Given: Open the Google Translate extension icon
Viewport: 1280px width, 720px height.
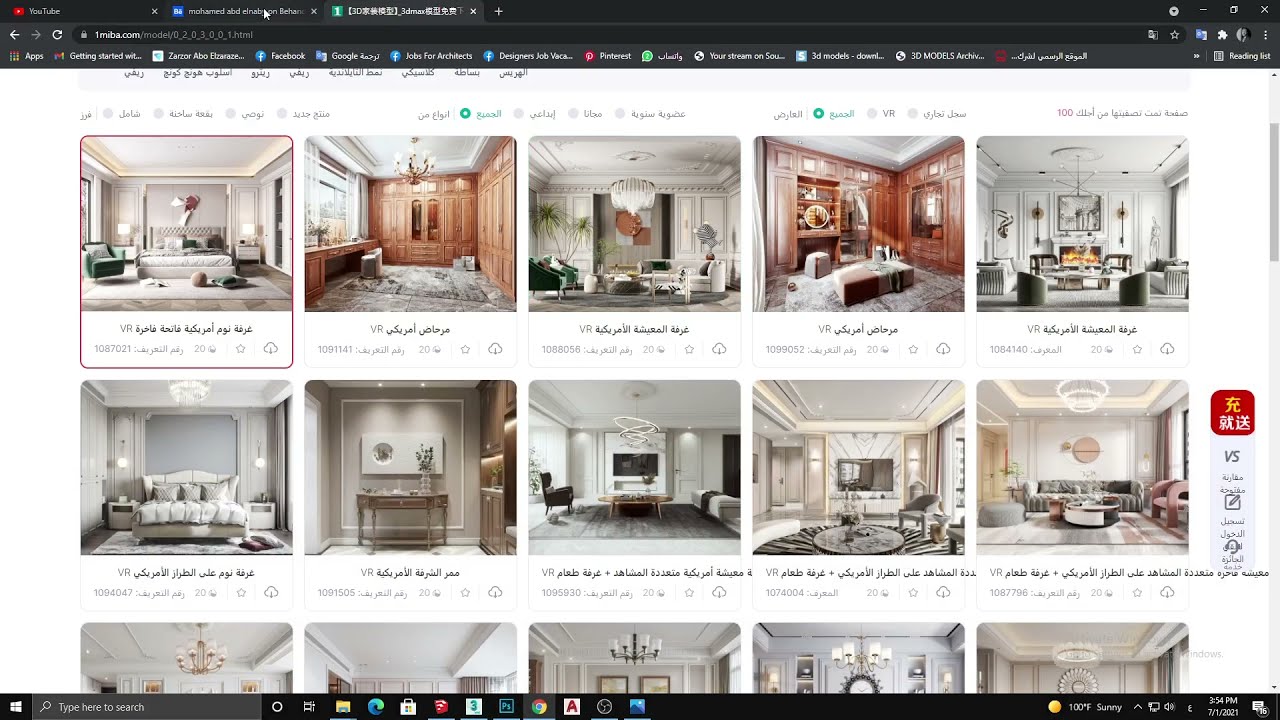Looking at the screenshot, I should pos(1201,34).
